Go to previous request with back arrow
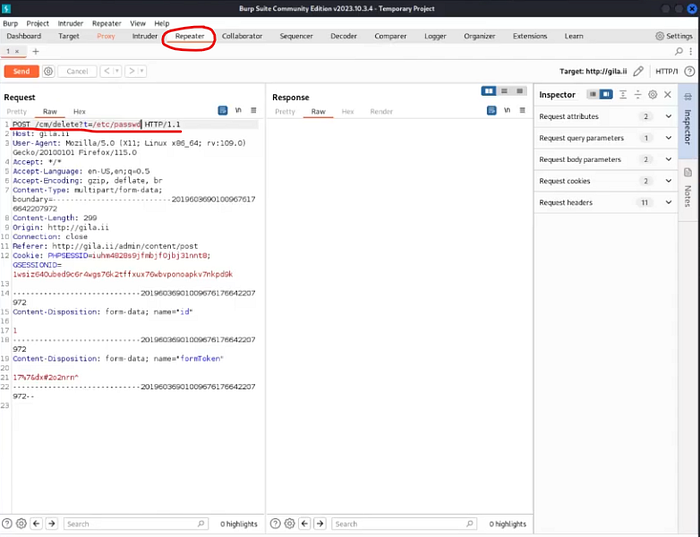 click(x=107, y=71)
